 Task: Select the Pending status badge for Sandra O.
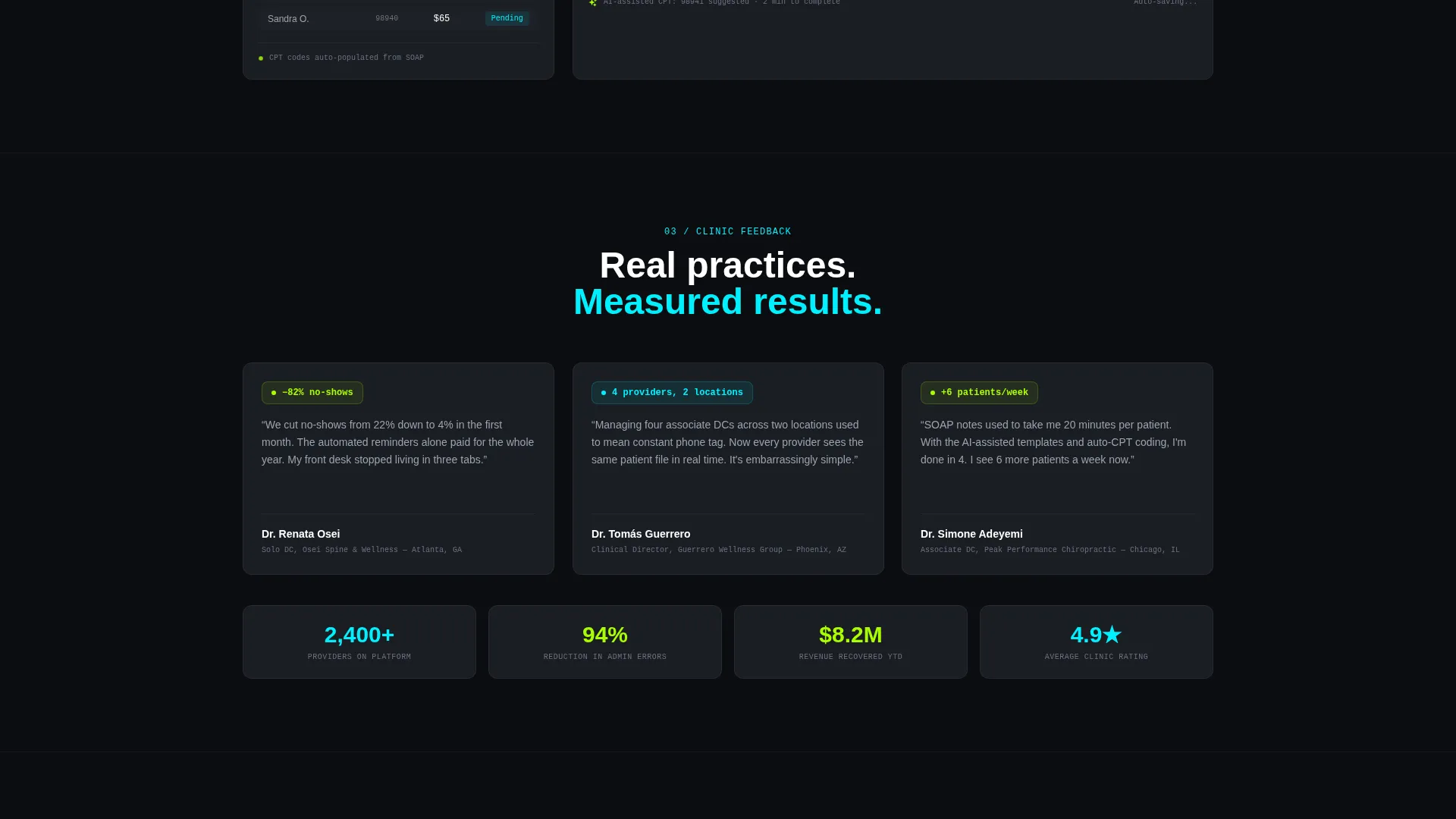(507, 18)
